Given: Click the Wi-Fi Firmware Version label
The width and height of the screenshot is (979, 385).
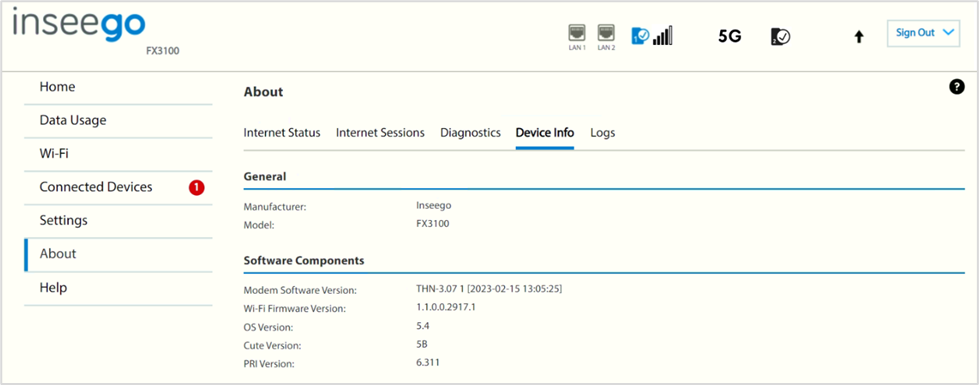Looking at the screenshot, I should [x=295, y=309].
